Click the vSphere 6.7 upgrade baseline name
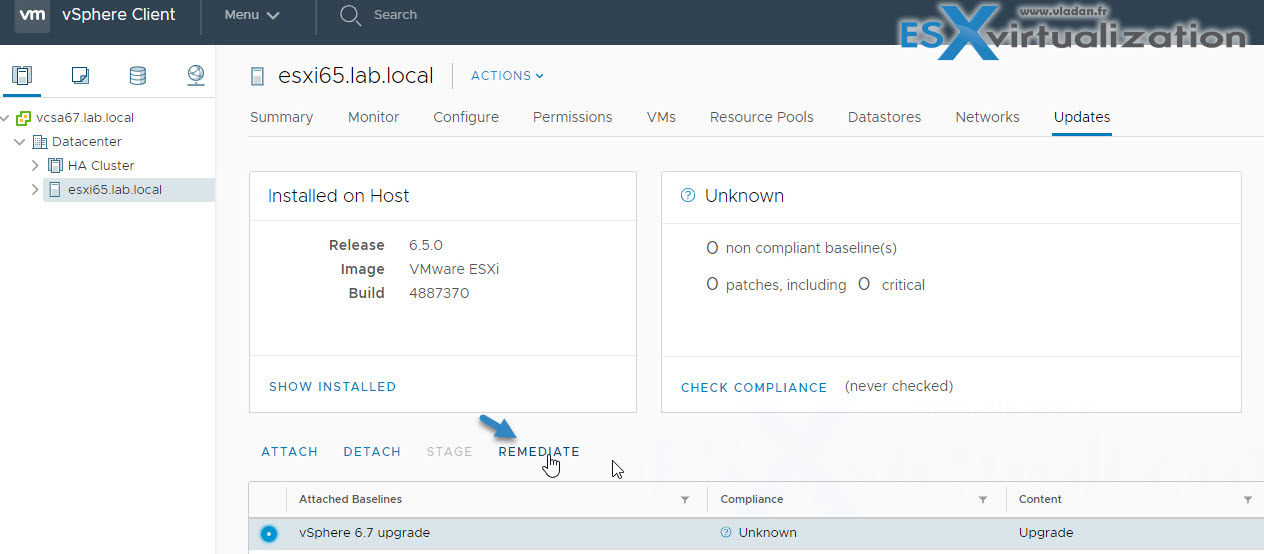The width and height of the screenshot is (1264, 554). [364, 533]
